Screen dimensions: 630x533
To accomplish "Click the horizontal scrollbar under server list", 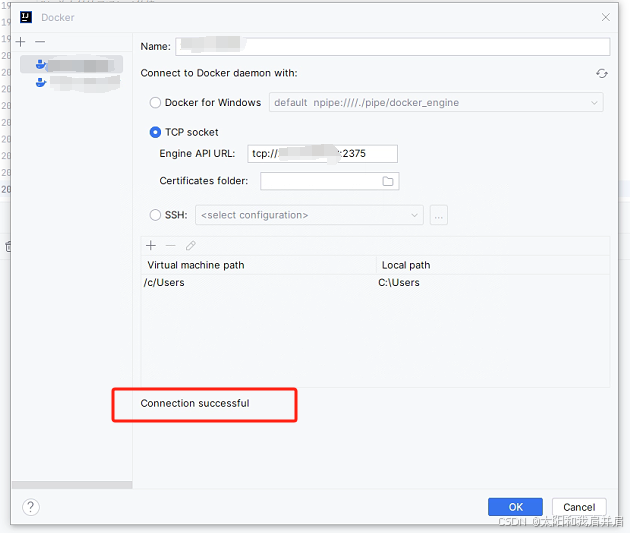I will (72, 485).
